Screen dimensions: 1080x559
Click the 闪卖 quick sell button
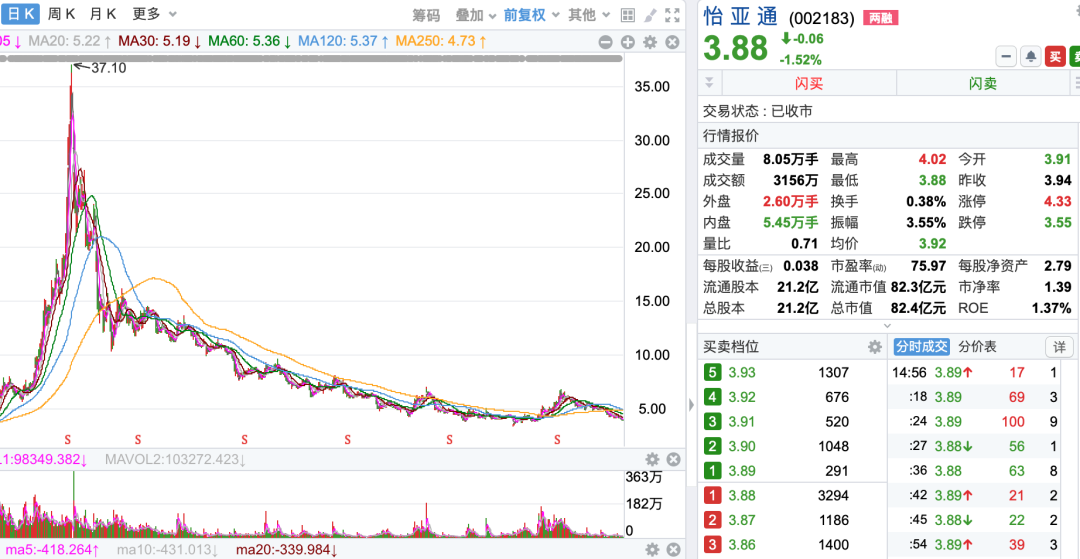pos(982,83)
